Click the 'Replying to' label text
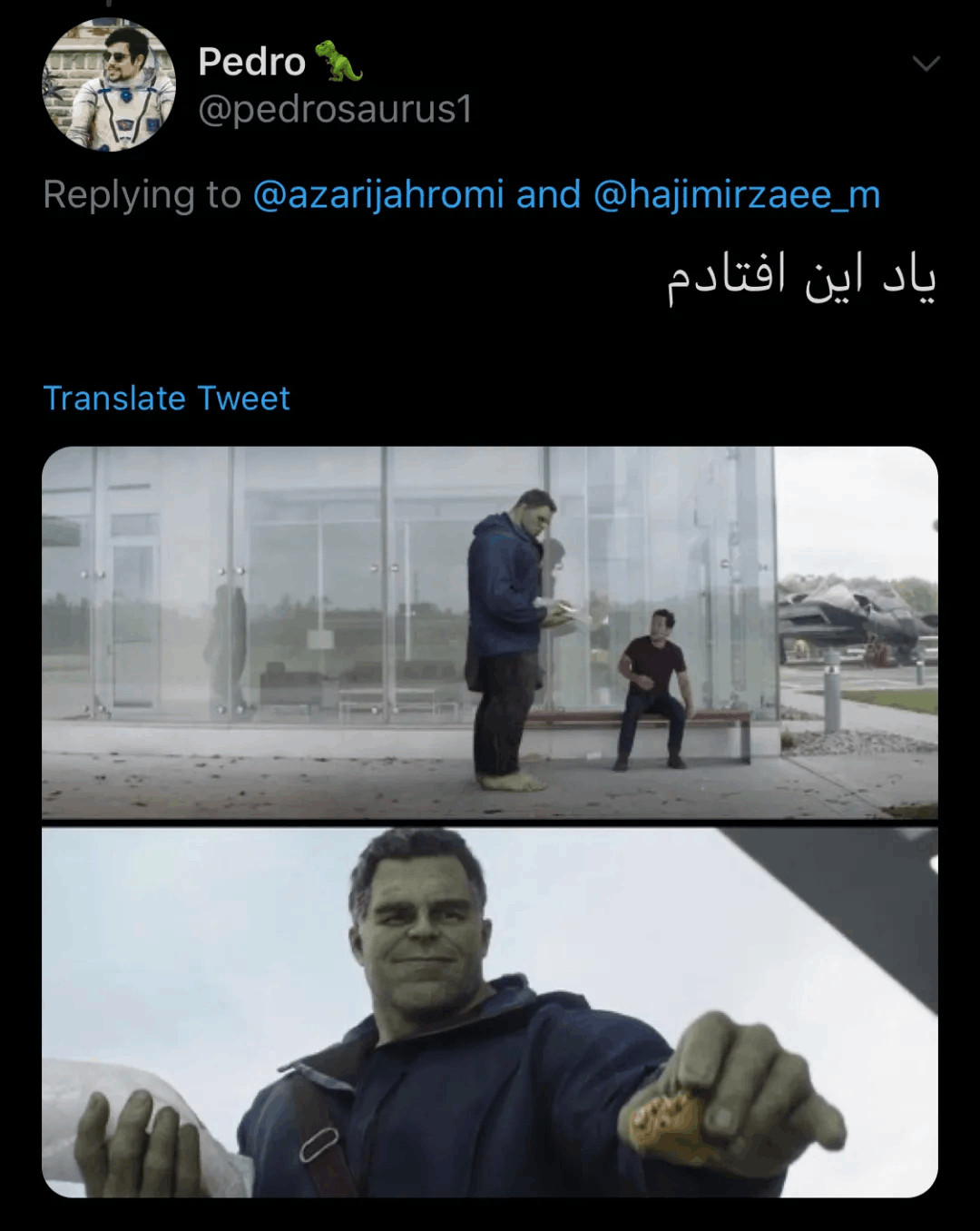Image resolution: width=980 pixels, height=1231 pixels. [x=142, y=195]
